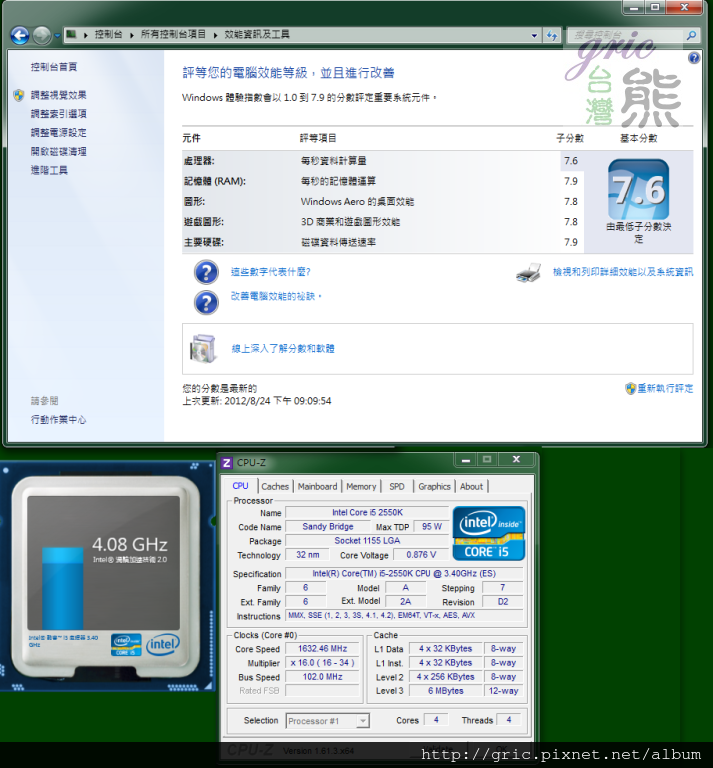
Task: Expand Processor #1 selection dropdown
Action: click(x=363, y=721)
